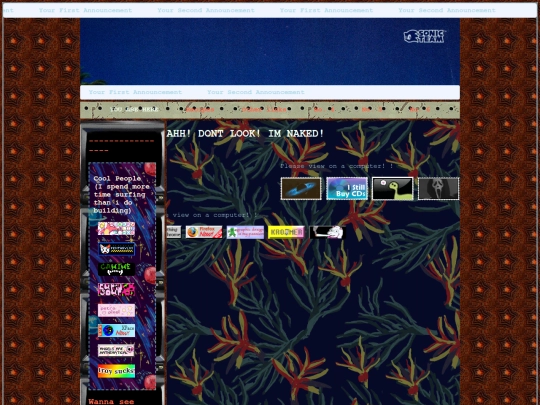Open the Other Links nav item
The image size is (540, 405).
pos(264,110)
